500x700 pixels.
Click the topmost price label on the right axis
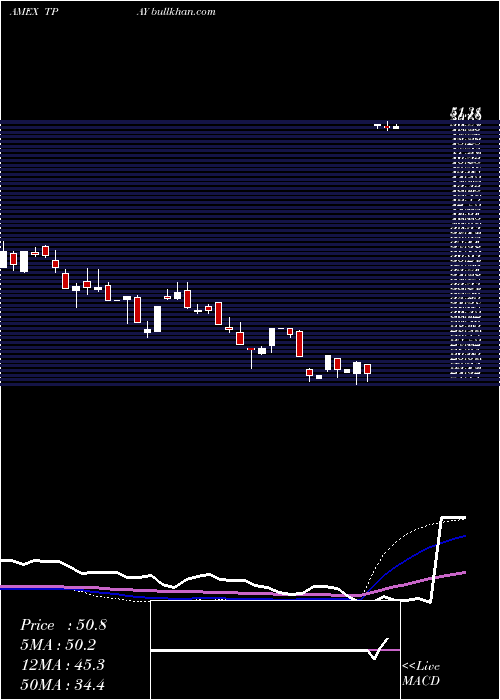(x=466, y=114)
